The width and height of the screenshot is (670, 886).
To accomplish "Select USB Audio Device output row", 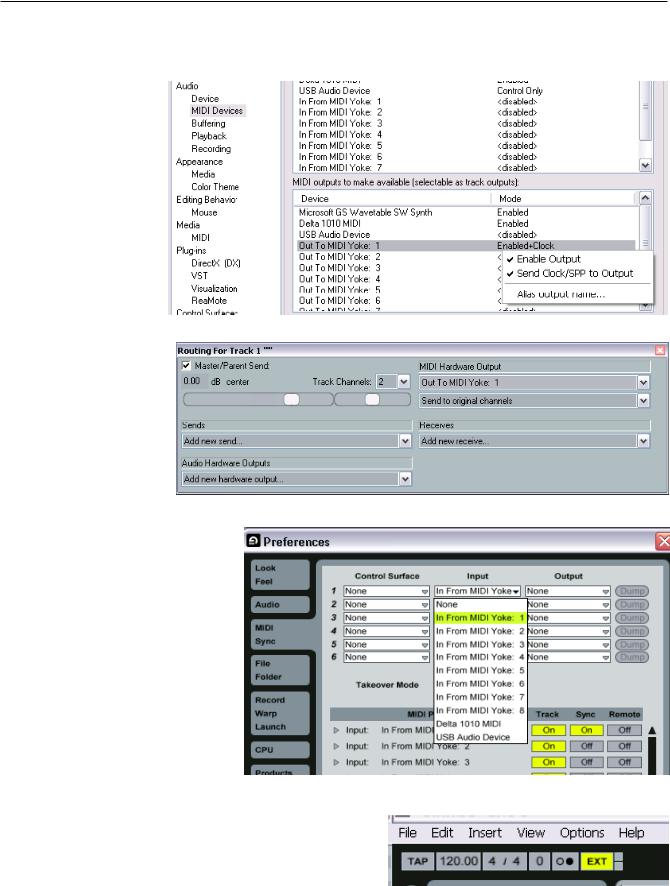I will (466, 234).
